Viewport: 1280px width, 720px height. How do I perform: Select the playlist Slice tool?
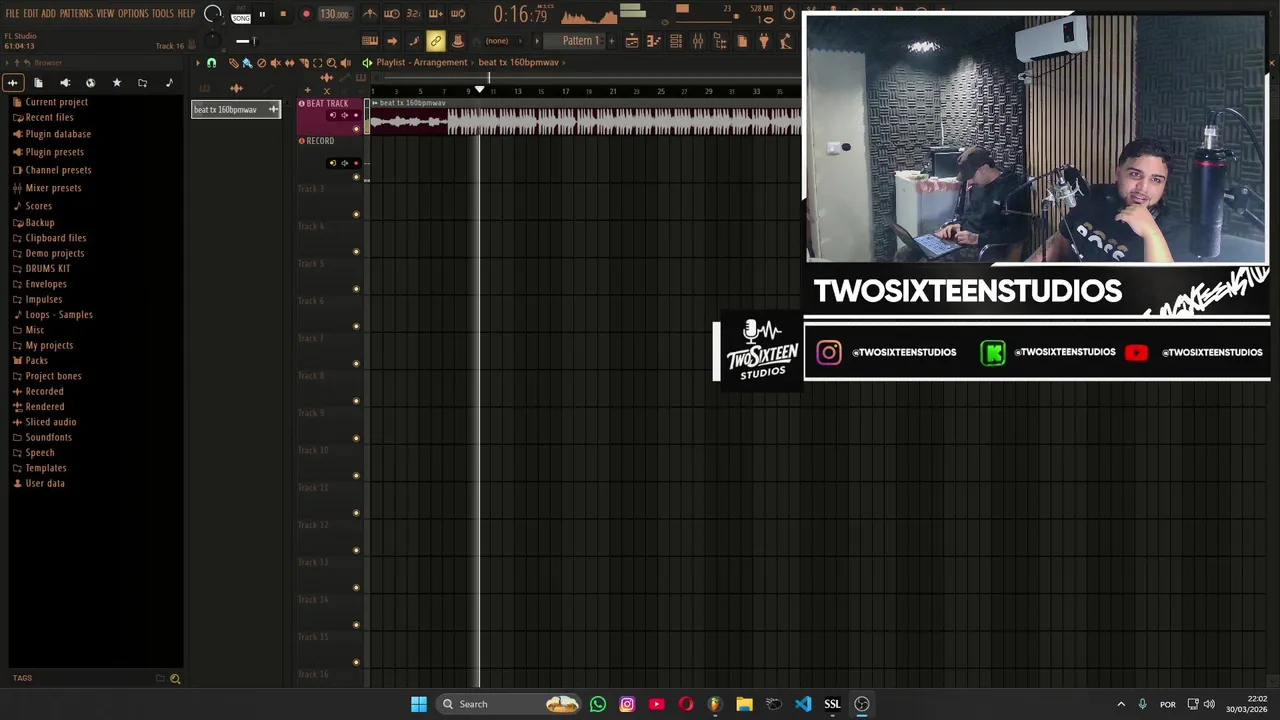(303, 62)
